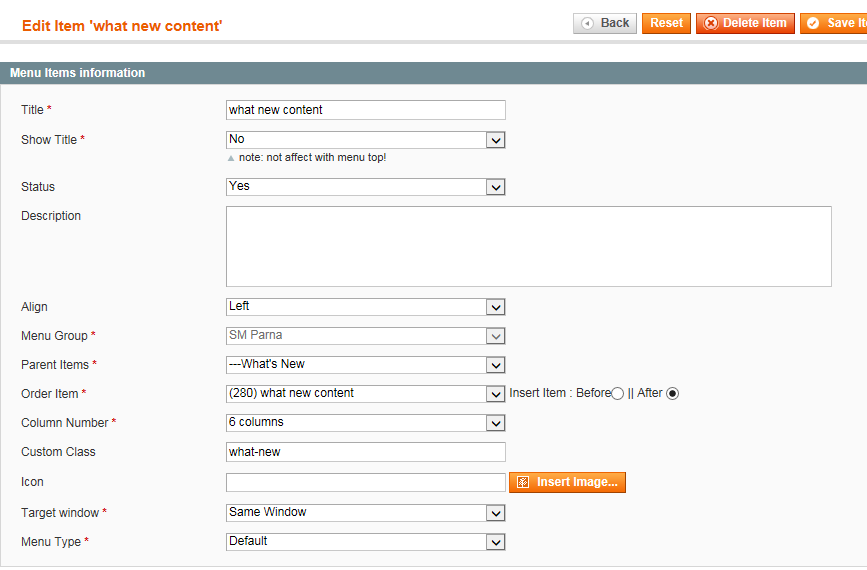Expand the Target window dropdown

(x=365, y=513)
